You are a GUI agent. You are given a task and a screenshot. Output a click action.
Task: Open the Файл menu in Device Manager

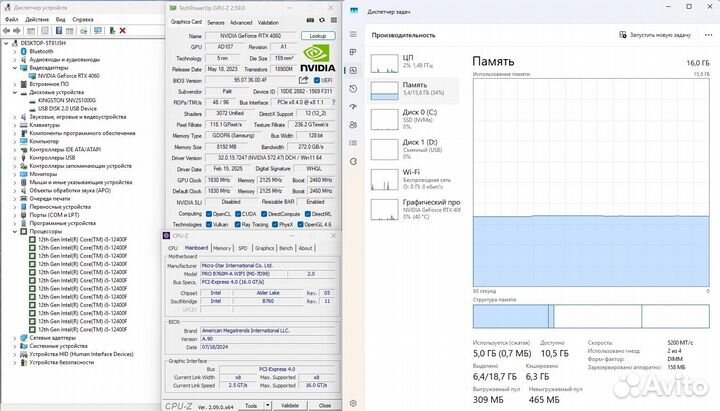[x=11, y=19]
